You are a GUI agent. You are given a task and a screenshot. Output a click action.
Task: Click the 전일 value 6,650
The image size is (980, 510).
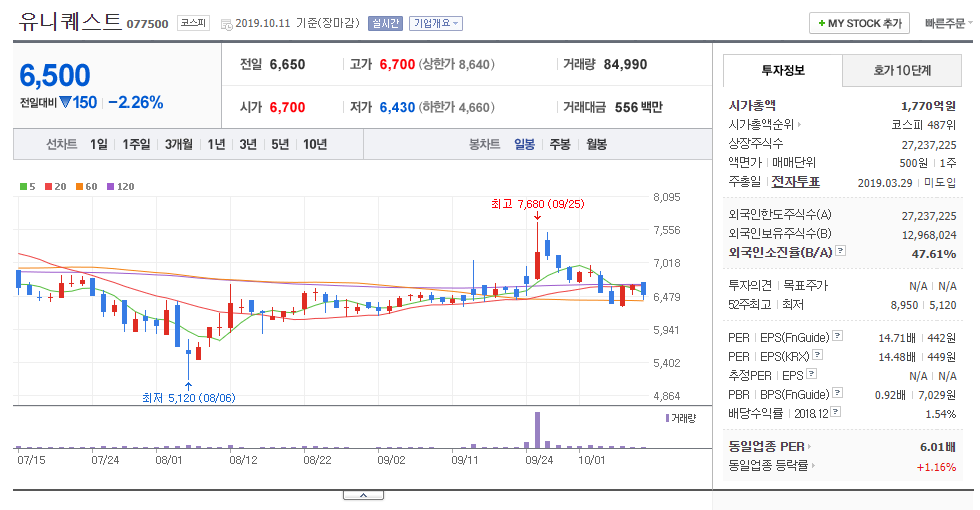(288, 64)
